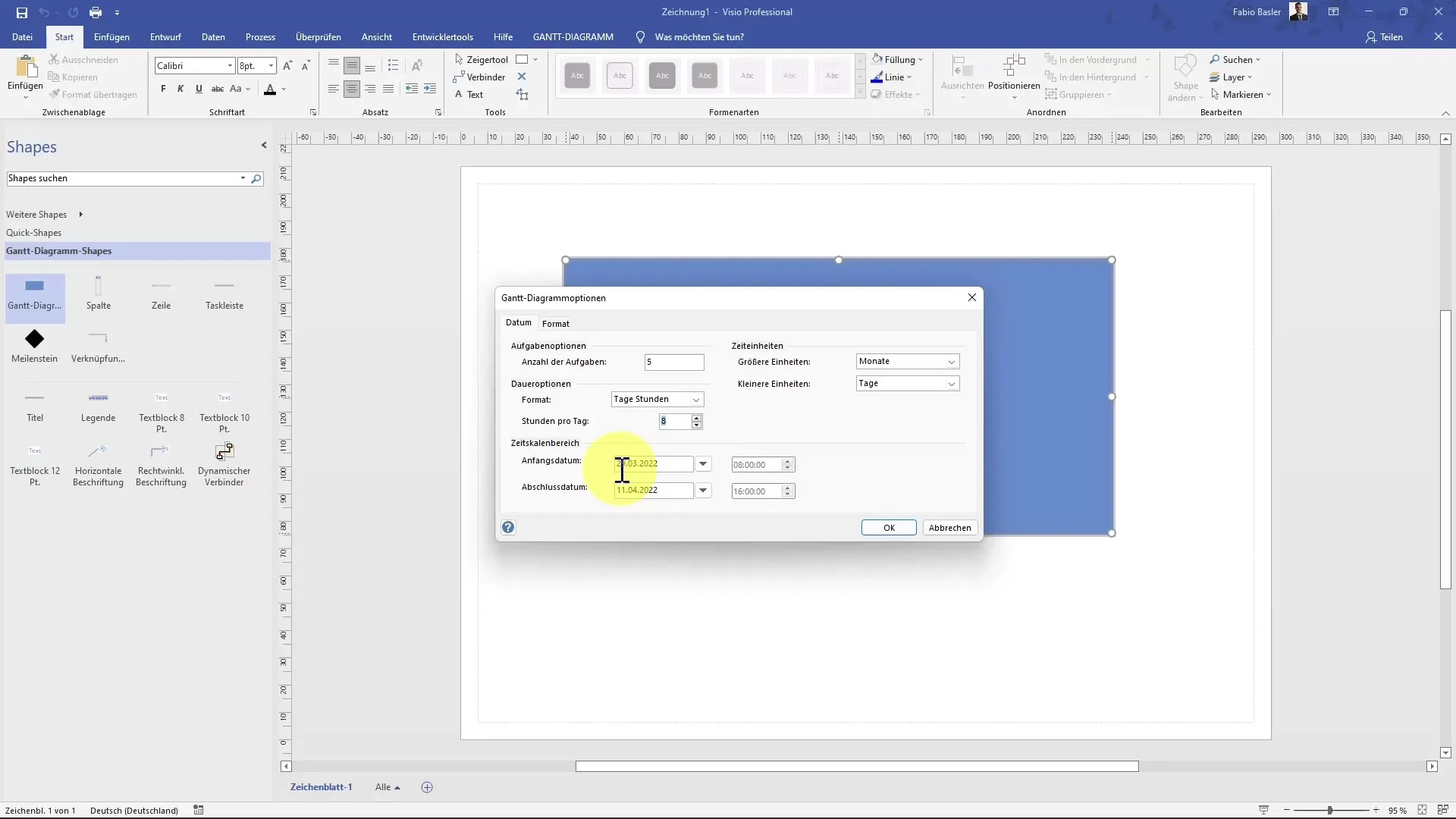Open the font color A swatch

[x=270, y=89]
